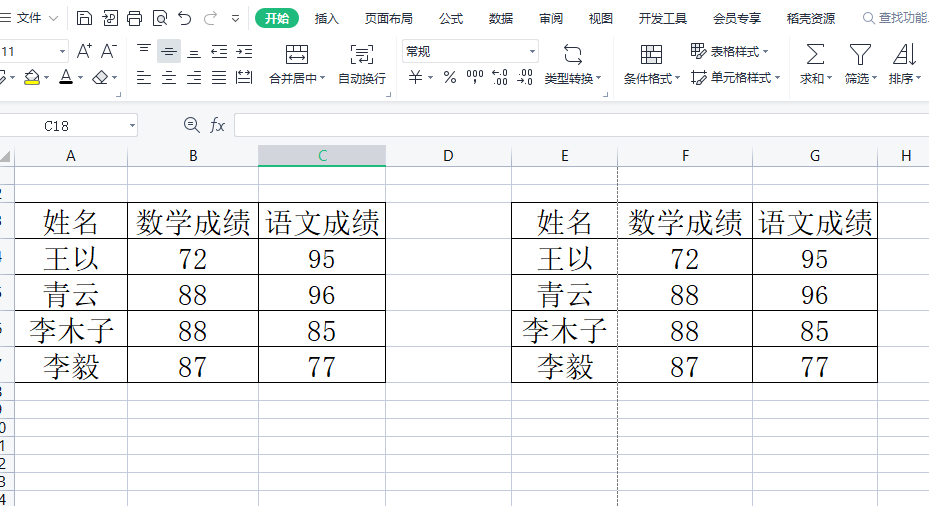Image resolution: width=929 pixels, height=506 pixels.
Task: Align text to bottom of cell
Action: [x=194, y=52]
